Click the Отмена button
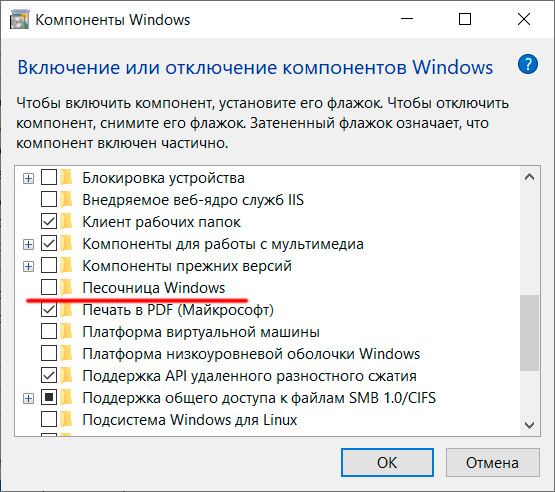This screenshot has width=555, height=492. (x=492, y=462)
